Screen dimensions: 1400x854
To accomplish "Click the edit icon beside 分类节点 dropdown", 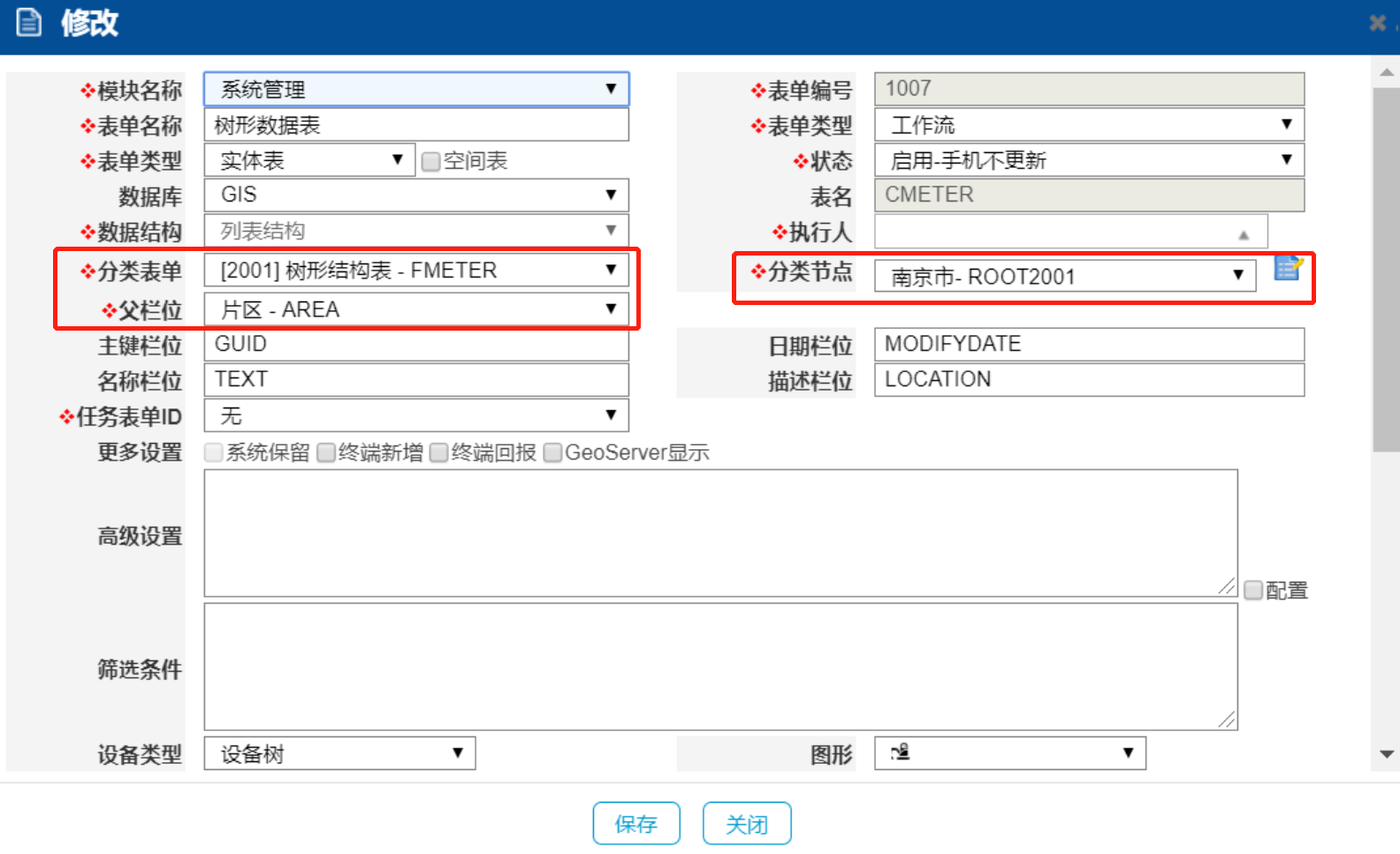I will 1289,268.
